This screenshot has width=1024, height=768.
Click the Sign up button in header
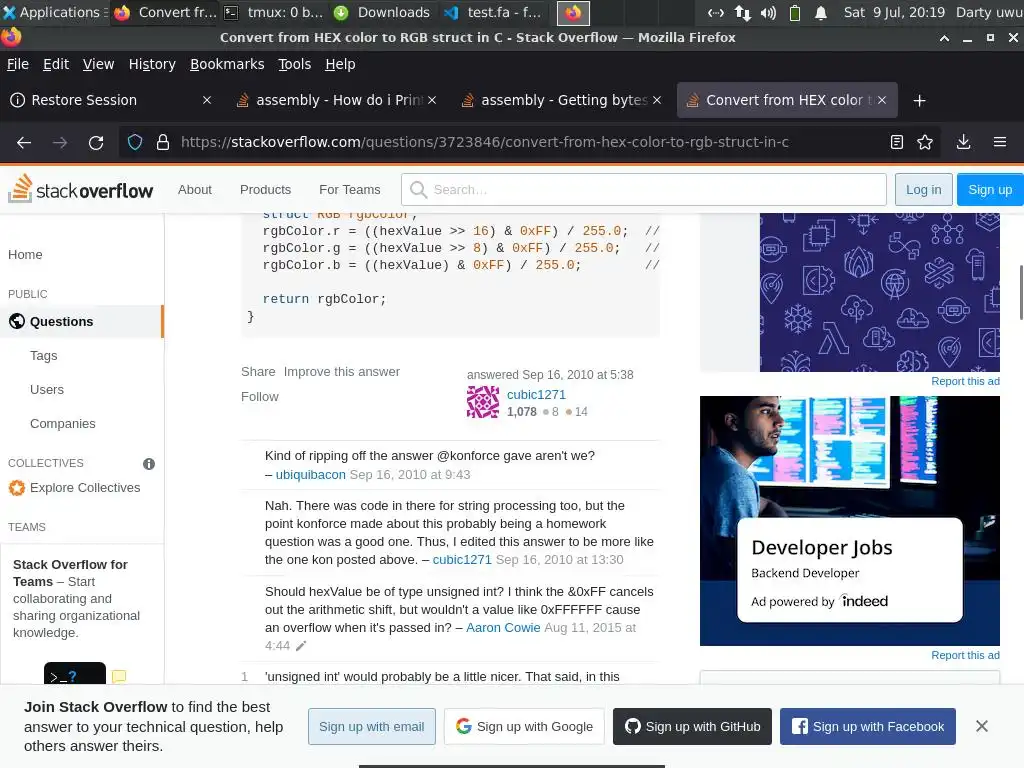pos(990,189)
